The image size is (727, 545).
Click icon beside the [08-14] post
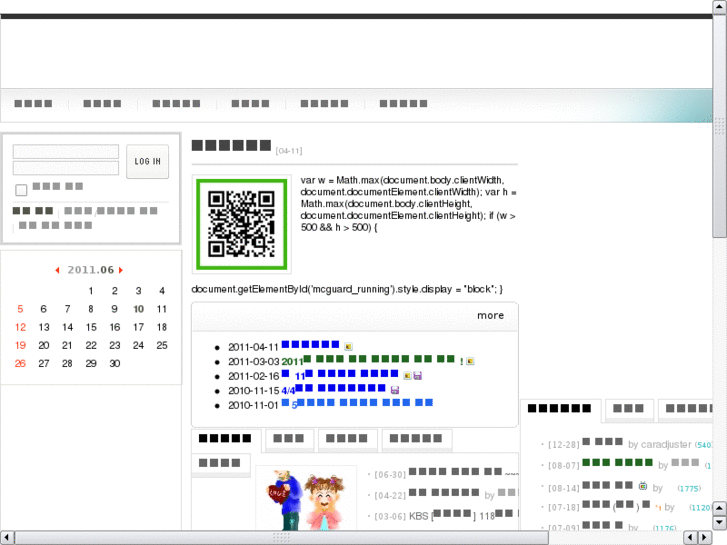(643, 487)
